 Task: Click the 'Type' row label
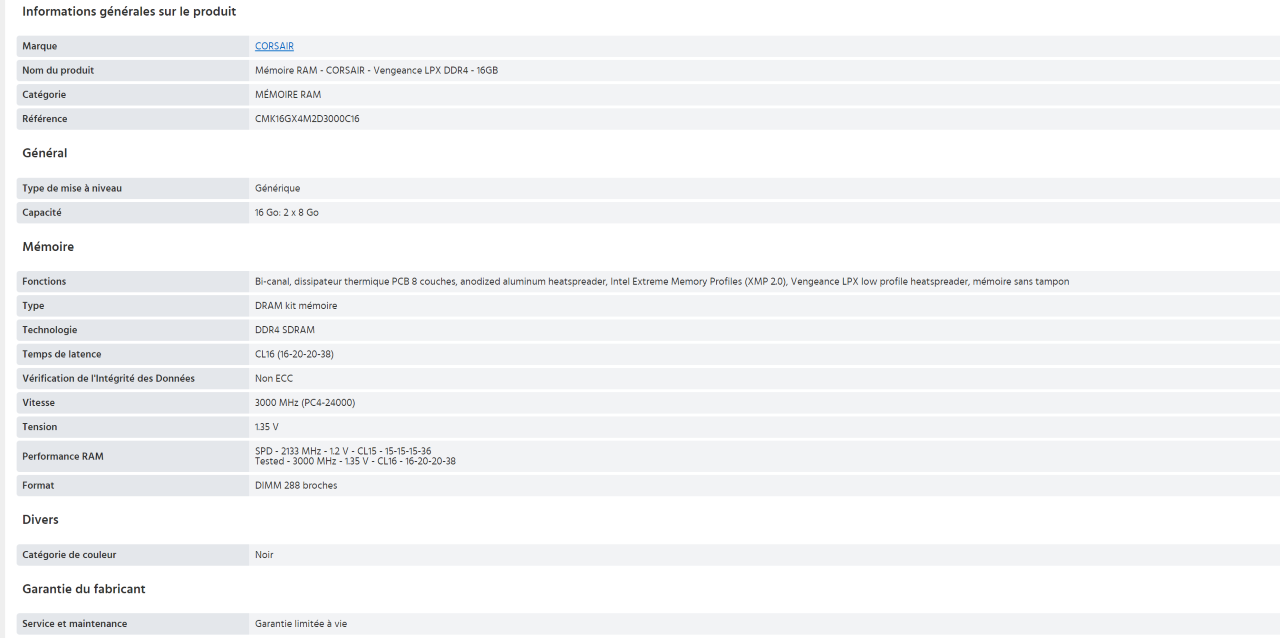pyautogui.click(x=33, y=305)
